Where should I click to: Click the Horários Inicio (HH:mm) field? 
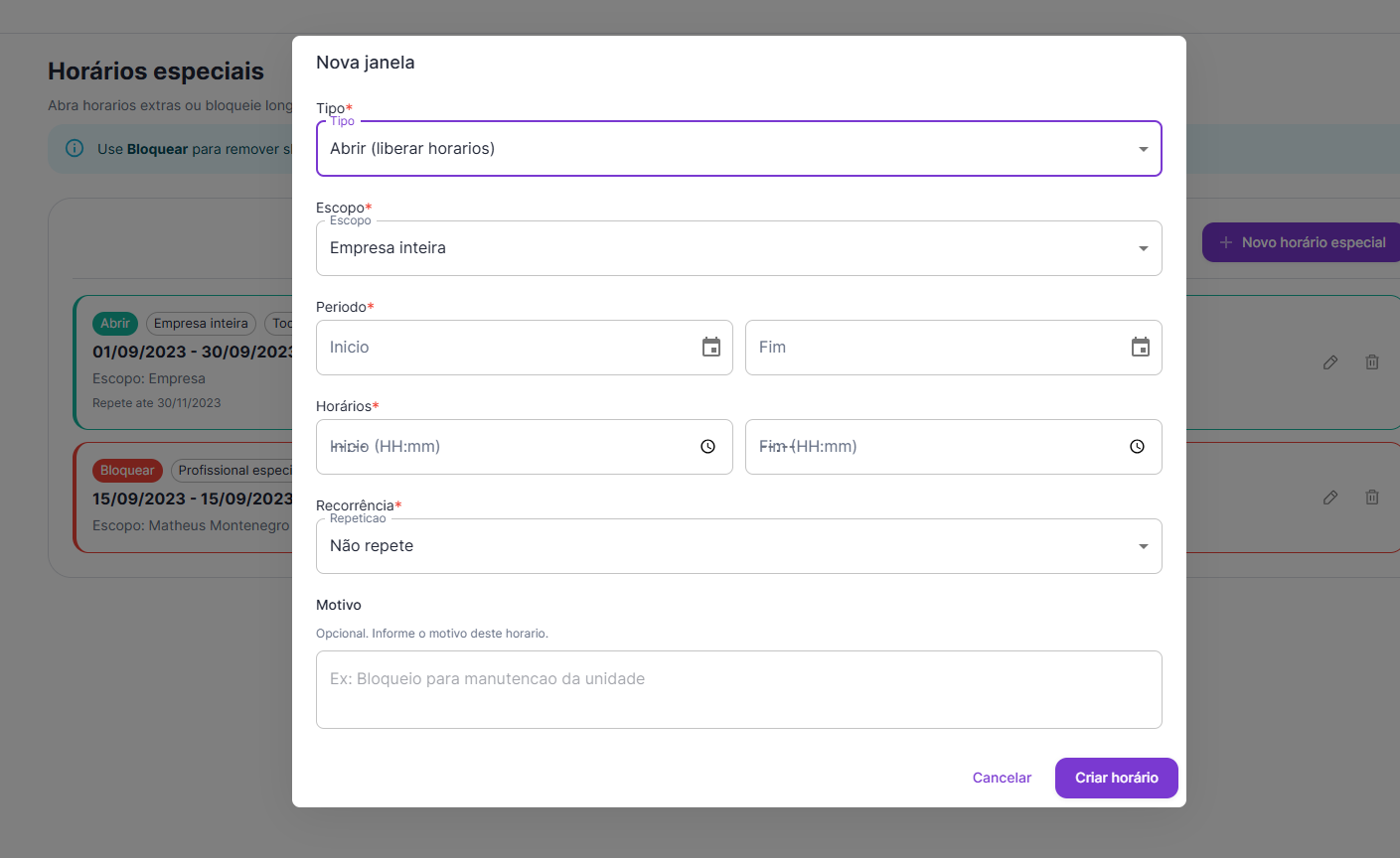coord(525,447)
